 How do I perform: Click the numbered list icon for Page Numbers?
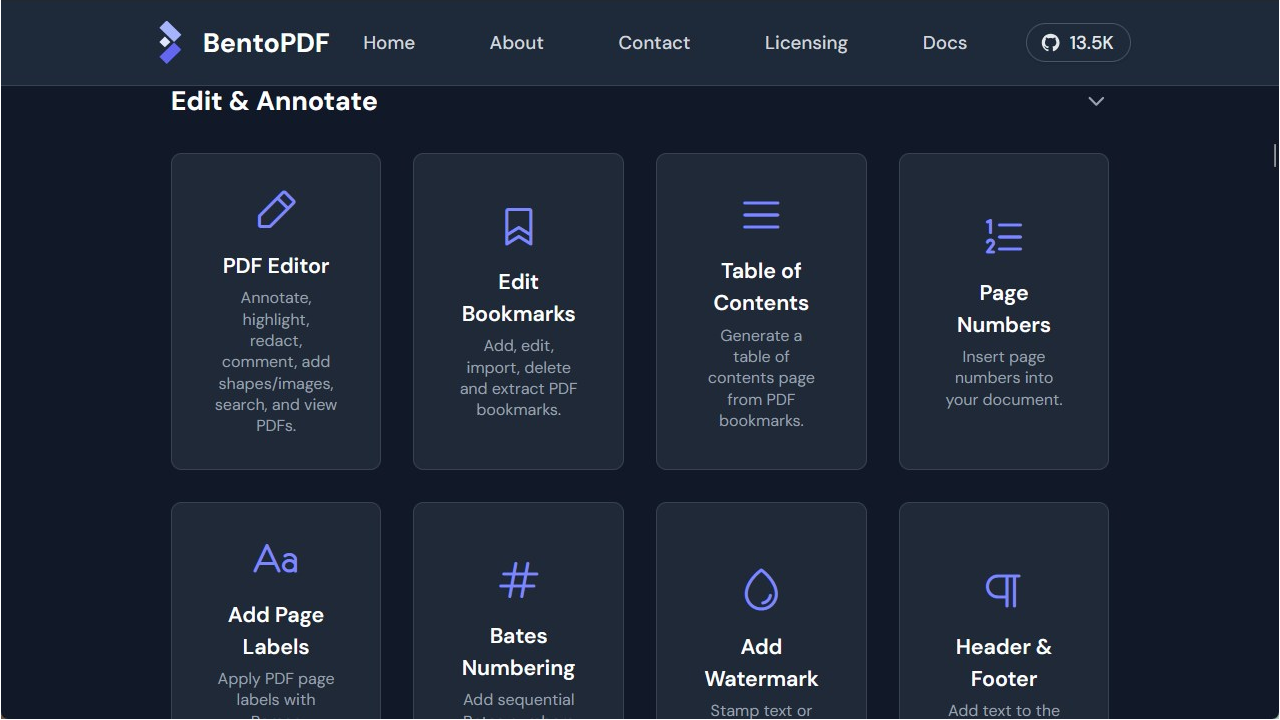pyautogui.click(x=1003, y=237)
